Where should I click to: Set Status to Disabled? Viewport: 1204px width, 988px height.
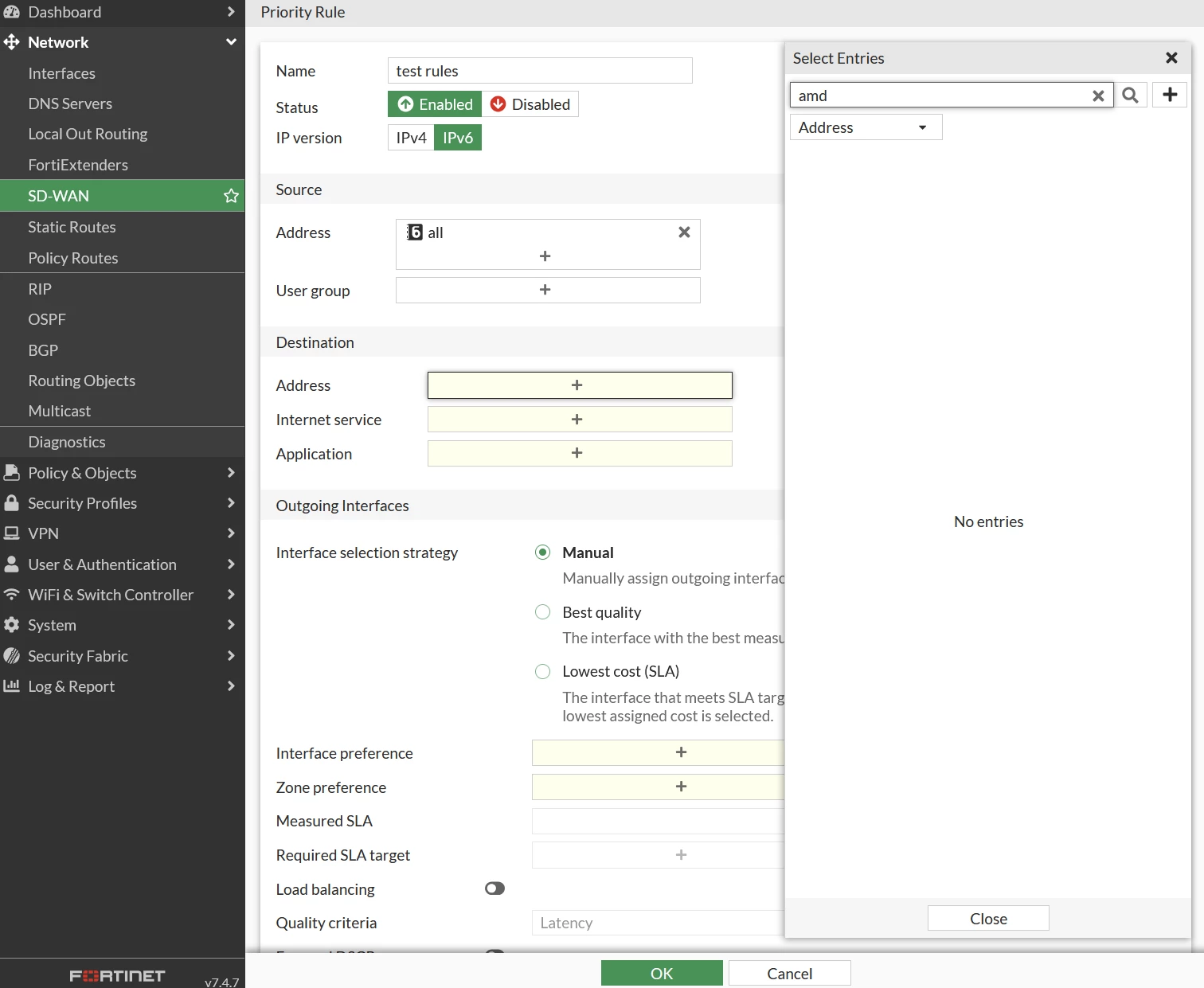click(x=530, y=104)
